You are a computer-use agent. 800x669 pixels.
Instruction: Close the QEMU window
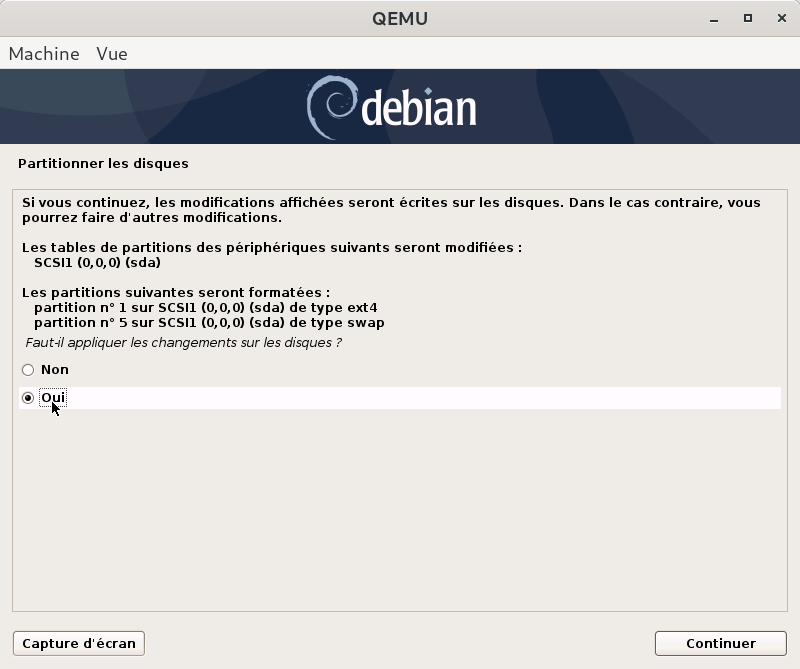point(778,18)
